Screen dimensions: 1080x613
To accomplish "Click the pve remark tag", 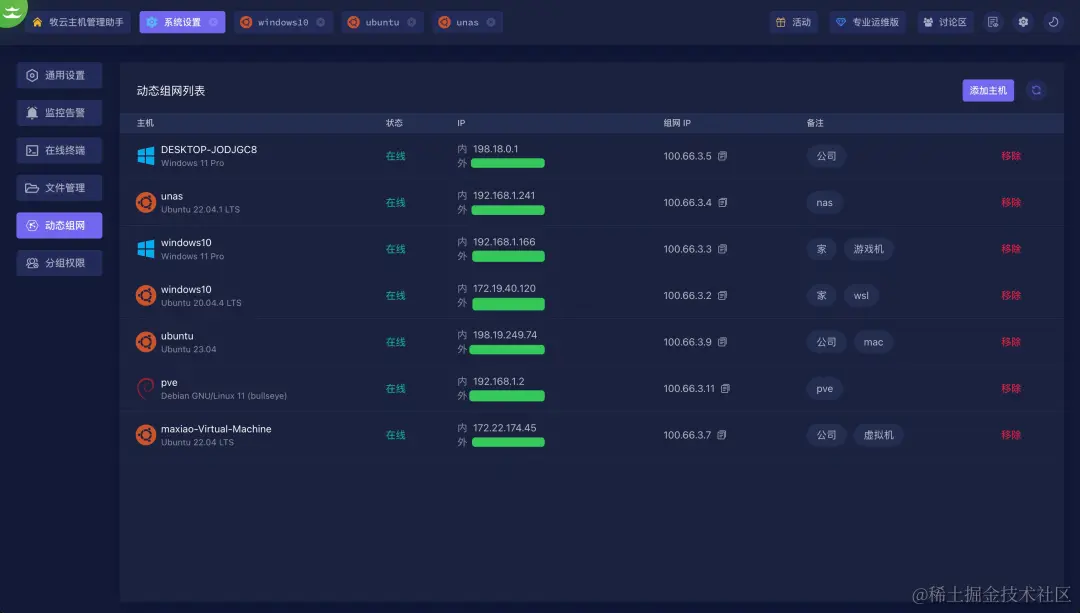I will coord(824,388).
